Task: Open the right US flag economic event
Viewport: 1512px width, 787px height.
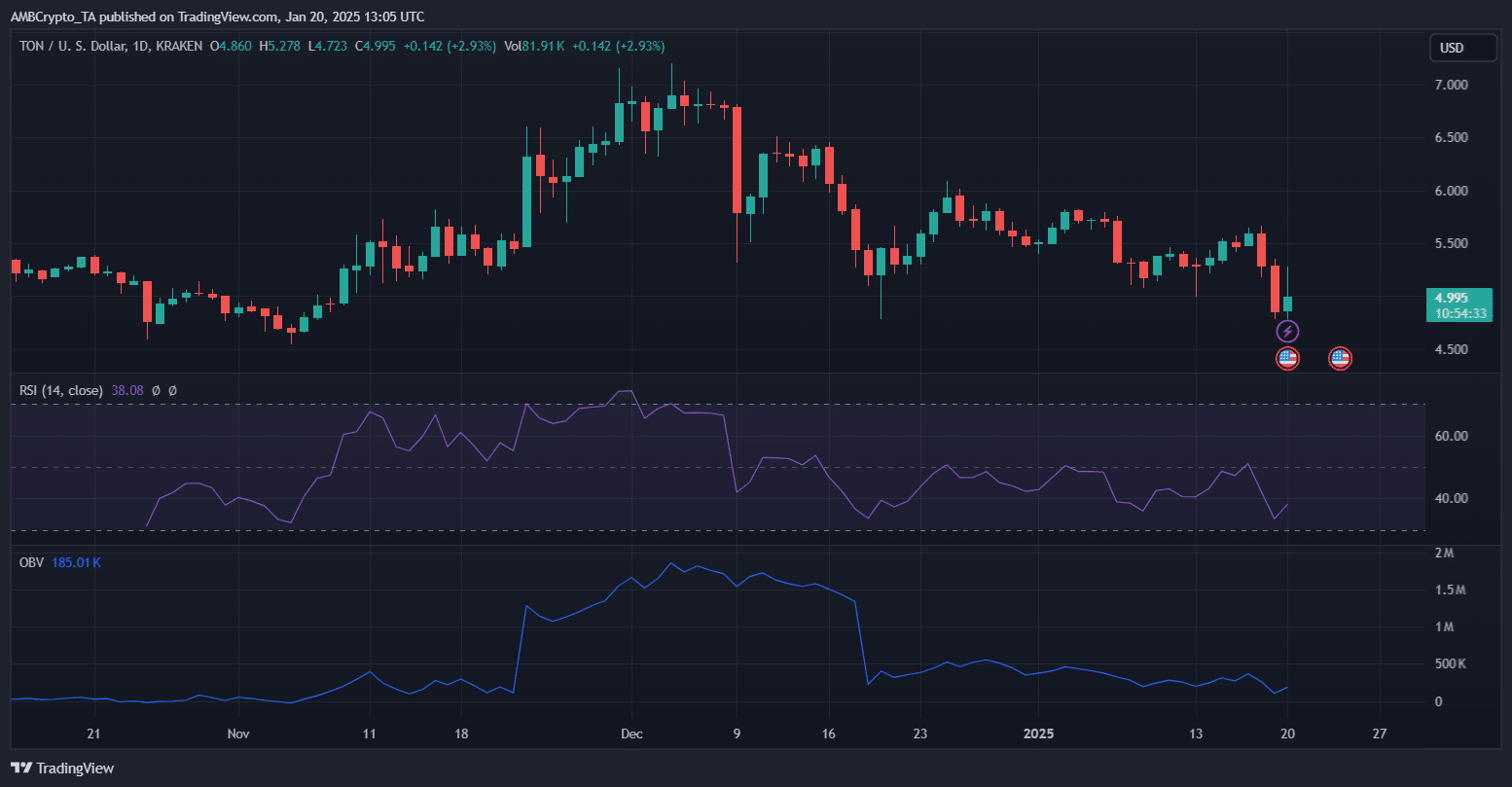Action: coord(1340,358)
